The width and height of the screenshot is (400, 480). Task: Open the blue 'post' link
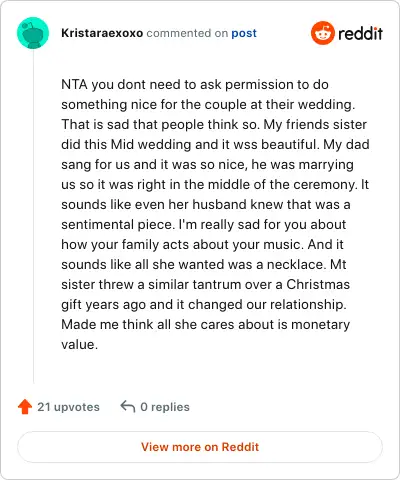coord(244,33)
